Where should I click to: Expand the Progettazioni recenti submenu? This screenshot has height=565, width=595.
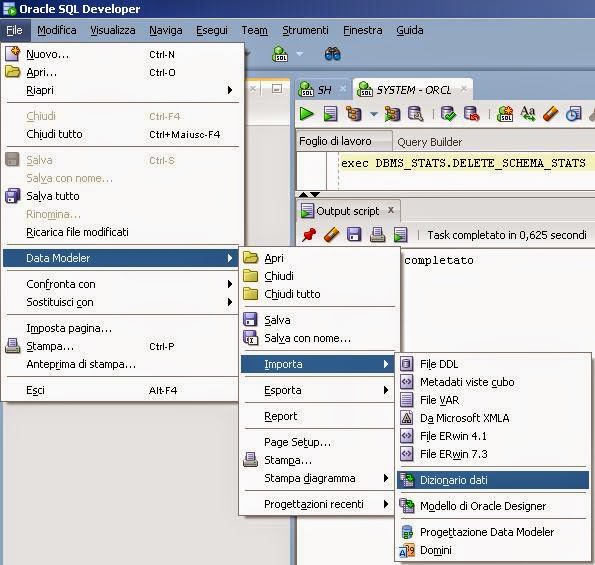coord(386,504)
